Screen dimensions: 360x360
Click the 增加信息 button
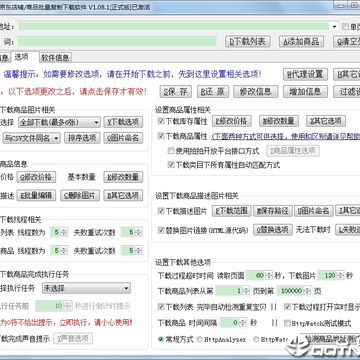point(305,91)
